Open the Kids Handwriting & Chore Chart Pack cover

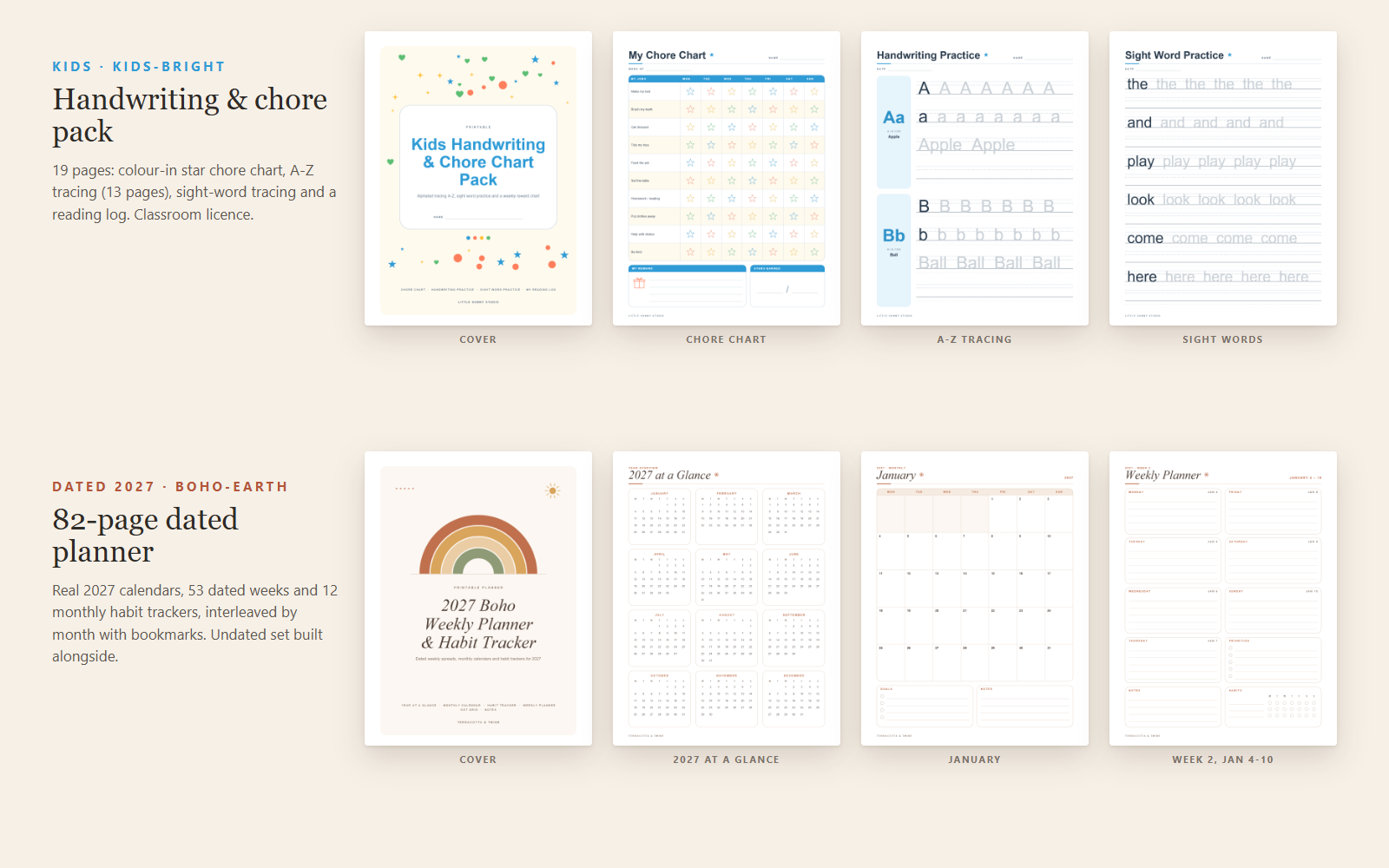(478, 179)
